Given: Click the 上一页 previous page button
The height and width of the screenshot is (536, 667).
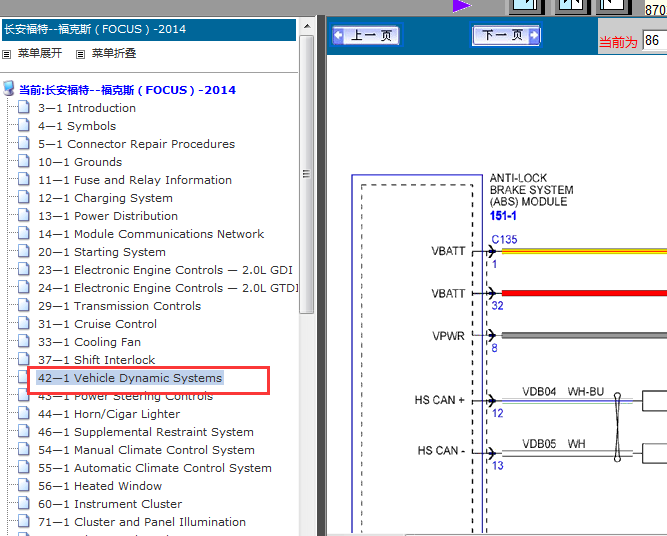Looking at the screenshot, I should pos(367,35).
